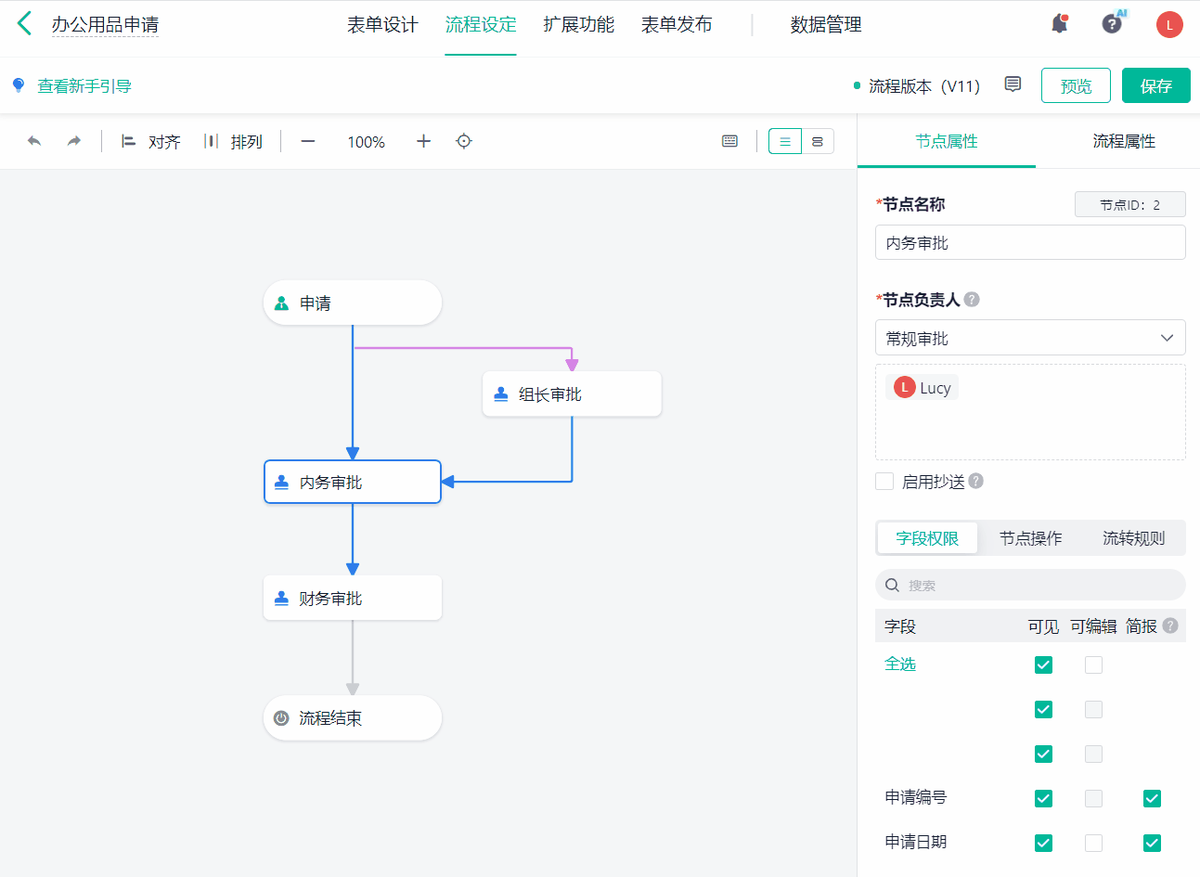Click the 100% zoom level value
Image resolution: width=1200 pixels, height=877 pixels.
click(x=366, y=142)
